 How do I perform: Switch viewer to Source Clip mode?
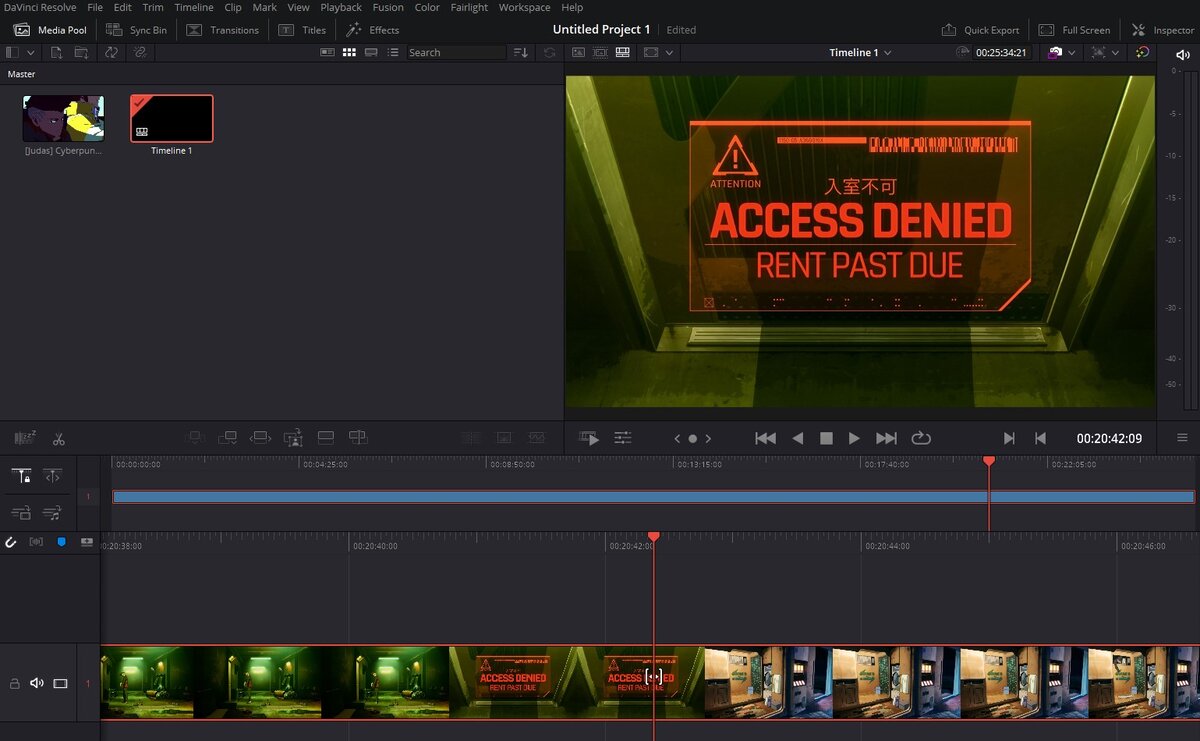coord(578,52)
